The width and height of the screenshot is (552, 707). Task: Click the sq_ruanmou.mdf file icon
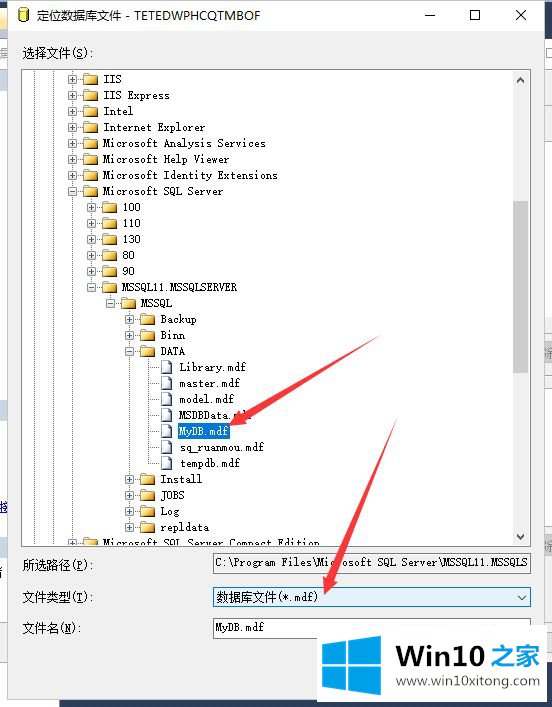point(167,447)
